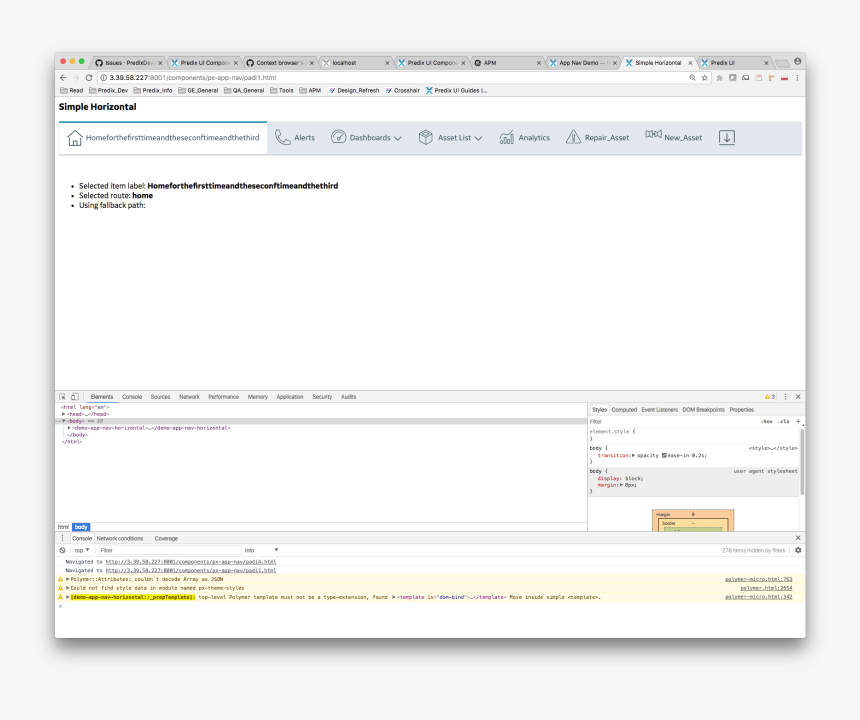Click the New_Asset nav icon
This screenshot has width=860, height=720.
pyautogui.click(x=653, y=135)
